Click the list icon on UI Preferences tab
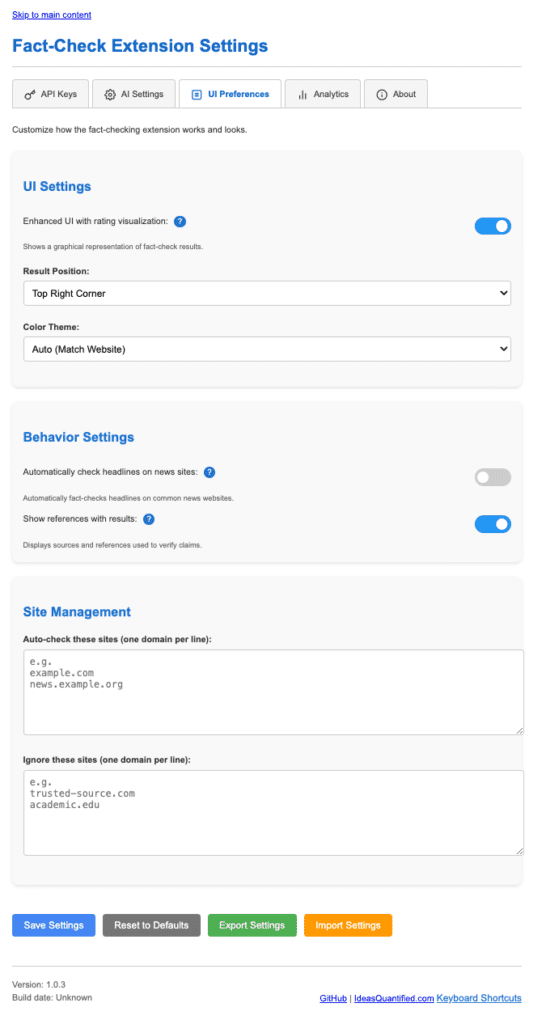This screenshot has height=1024, width=546. [x=197, y=95]
